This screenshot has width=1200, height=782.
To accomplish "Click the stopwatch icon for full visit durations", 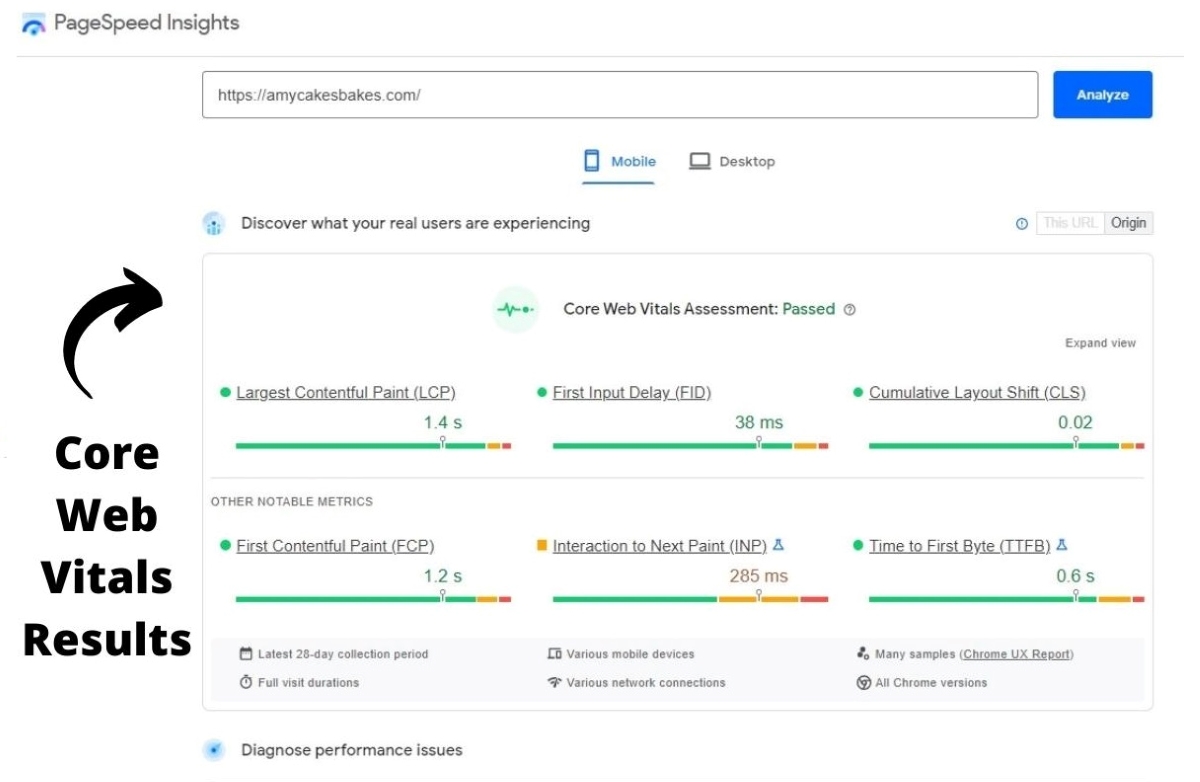I will point(246,683).
